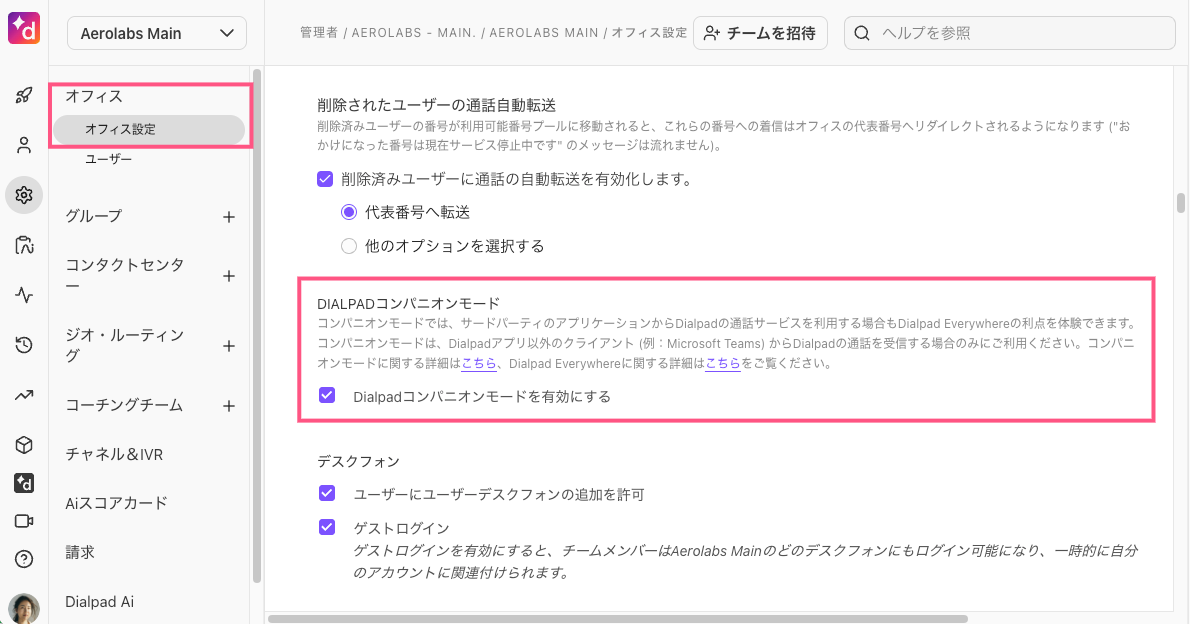Open チャネル&IVR menu item
This screenshot has height=624, width=1190.
114,455
